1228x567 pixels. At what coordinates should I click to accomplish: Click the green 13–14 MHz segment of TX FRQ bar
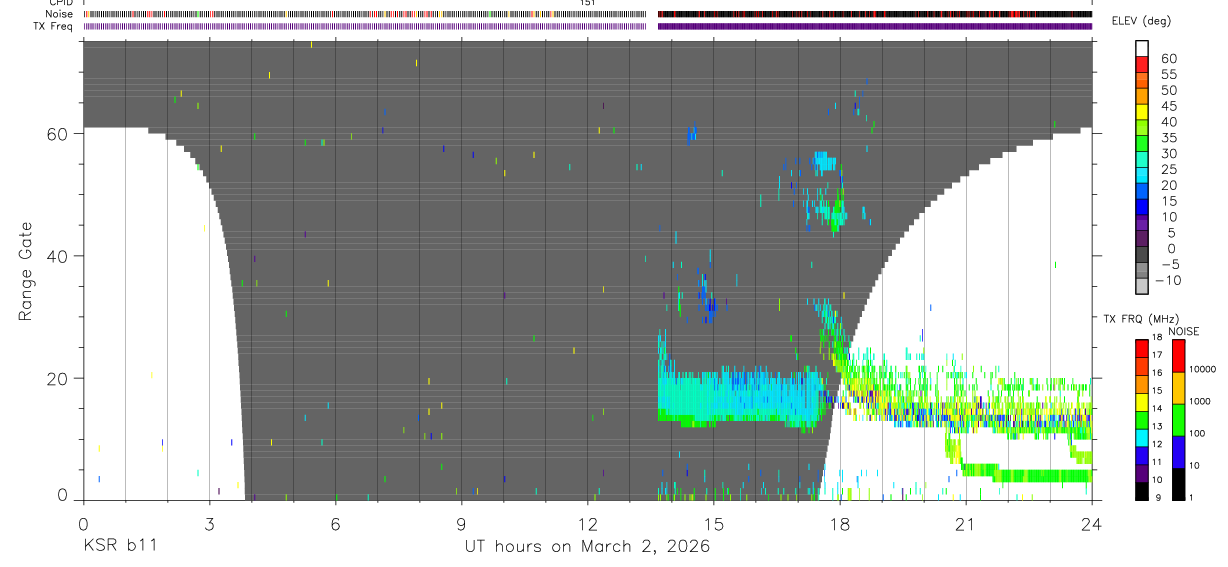click(1142, 418)
